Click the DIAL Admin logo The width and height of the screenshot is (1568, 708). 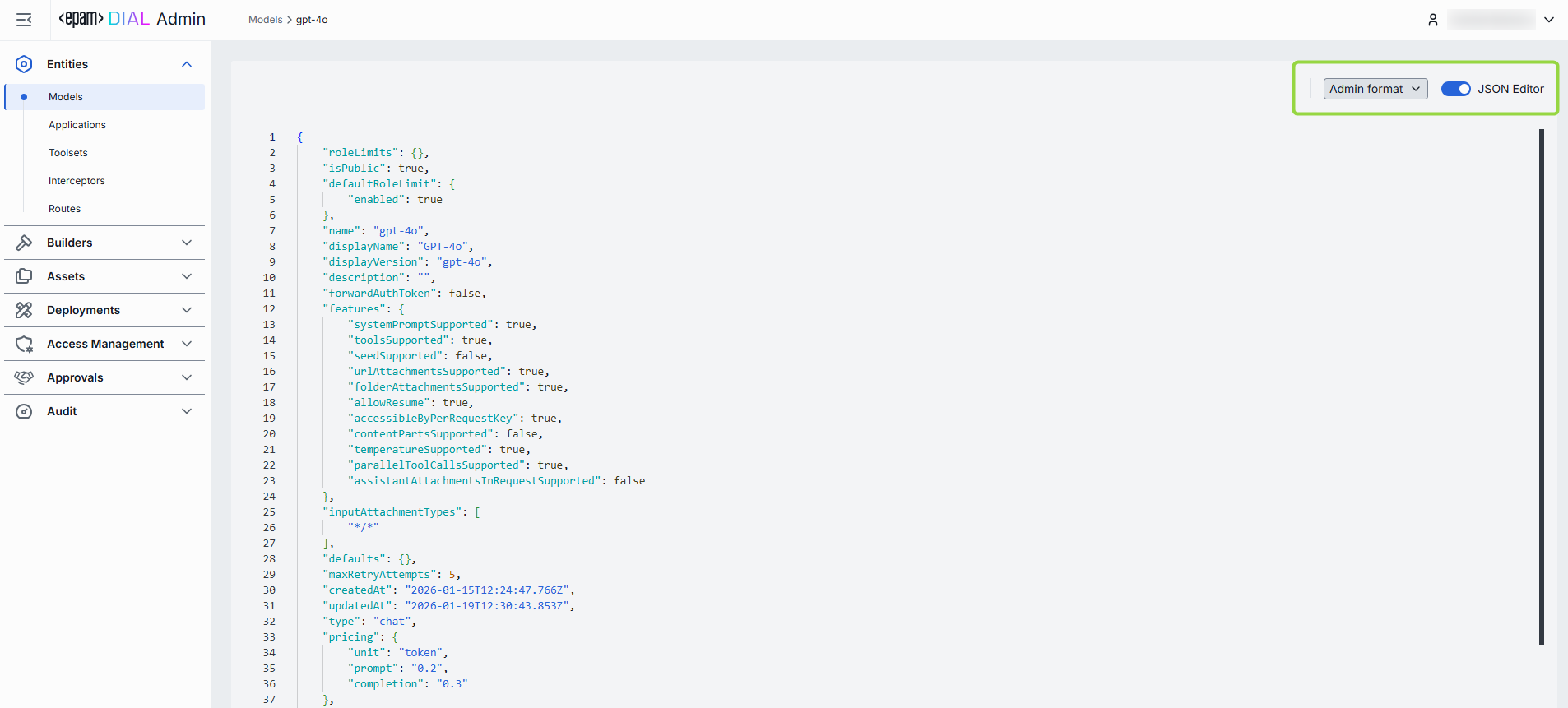(132, 19)
